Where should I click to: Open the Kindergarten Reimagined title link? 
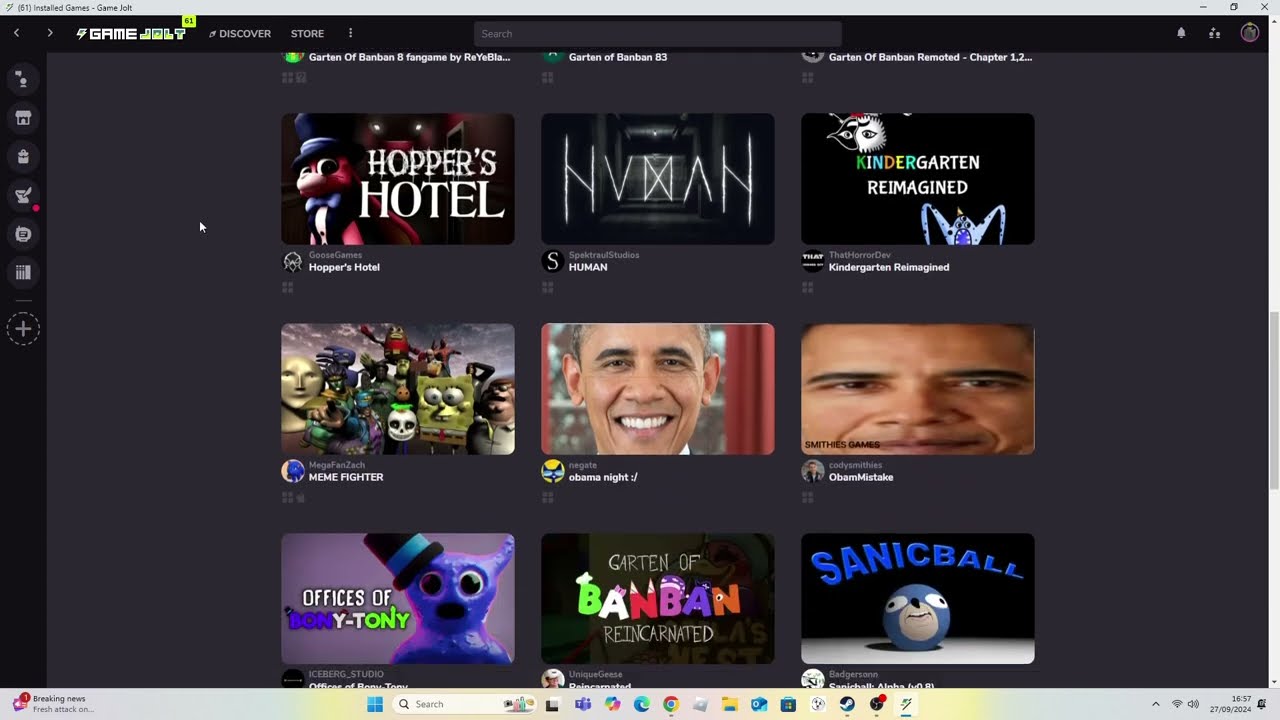(889, 268)
